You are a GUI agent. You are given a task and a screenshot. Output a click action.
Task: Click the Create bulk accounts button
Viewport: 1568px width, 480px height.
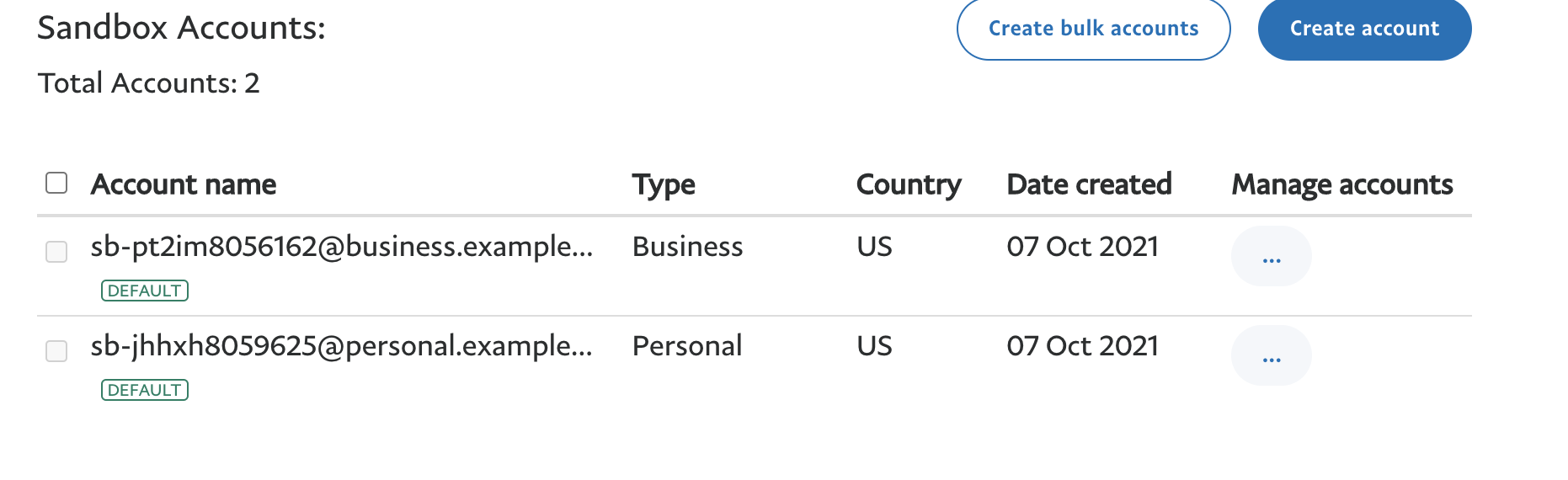pyautogui.click(x=1093, y=29)
